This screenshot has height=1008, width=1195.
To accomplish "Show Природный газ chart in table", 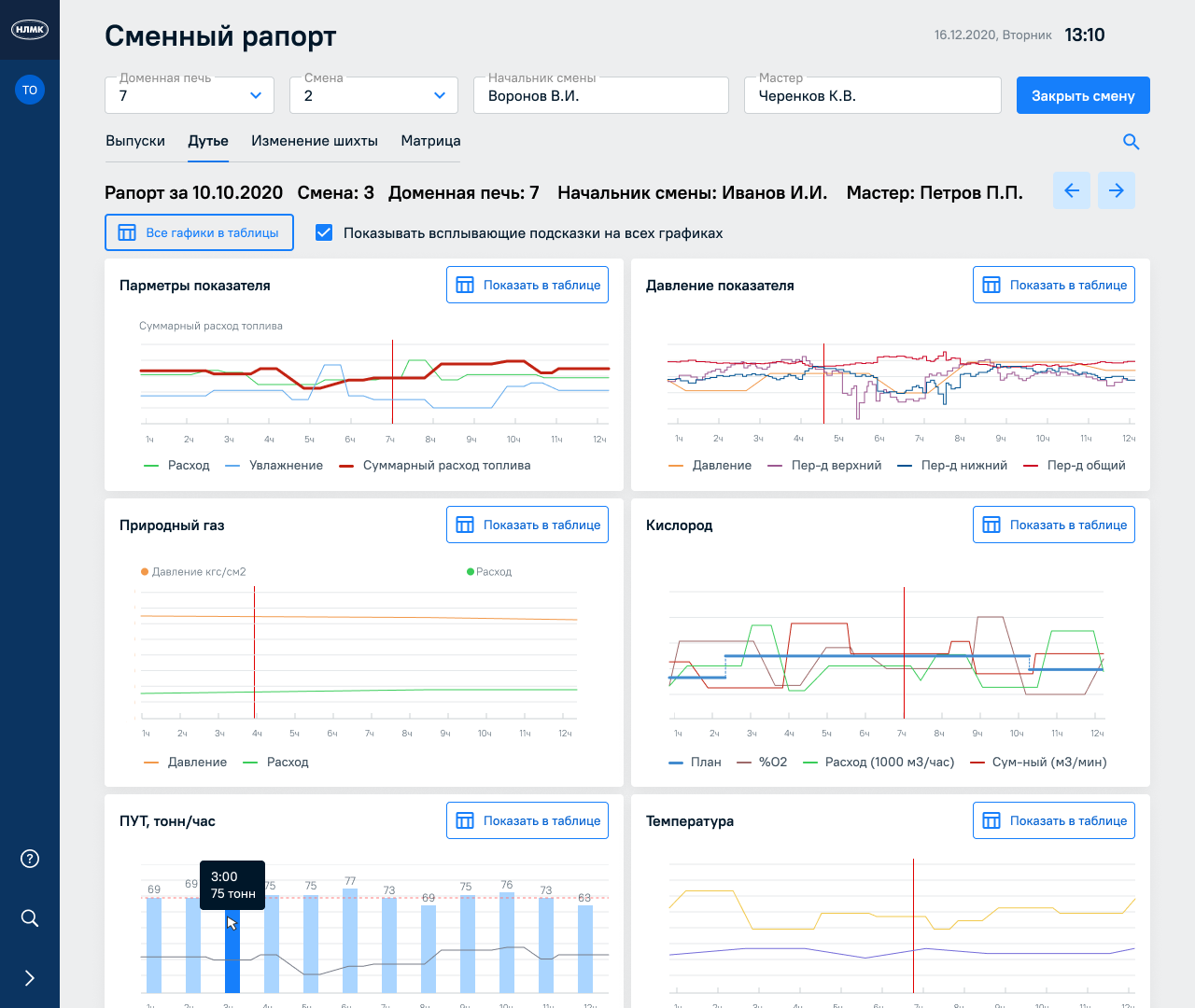I will 527,525.
